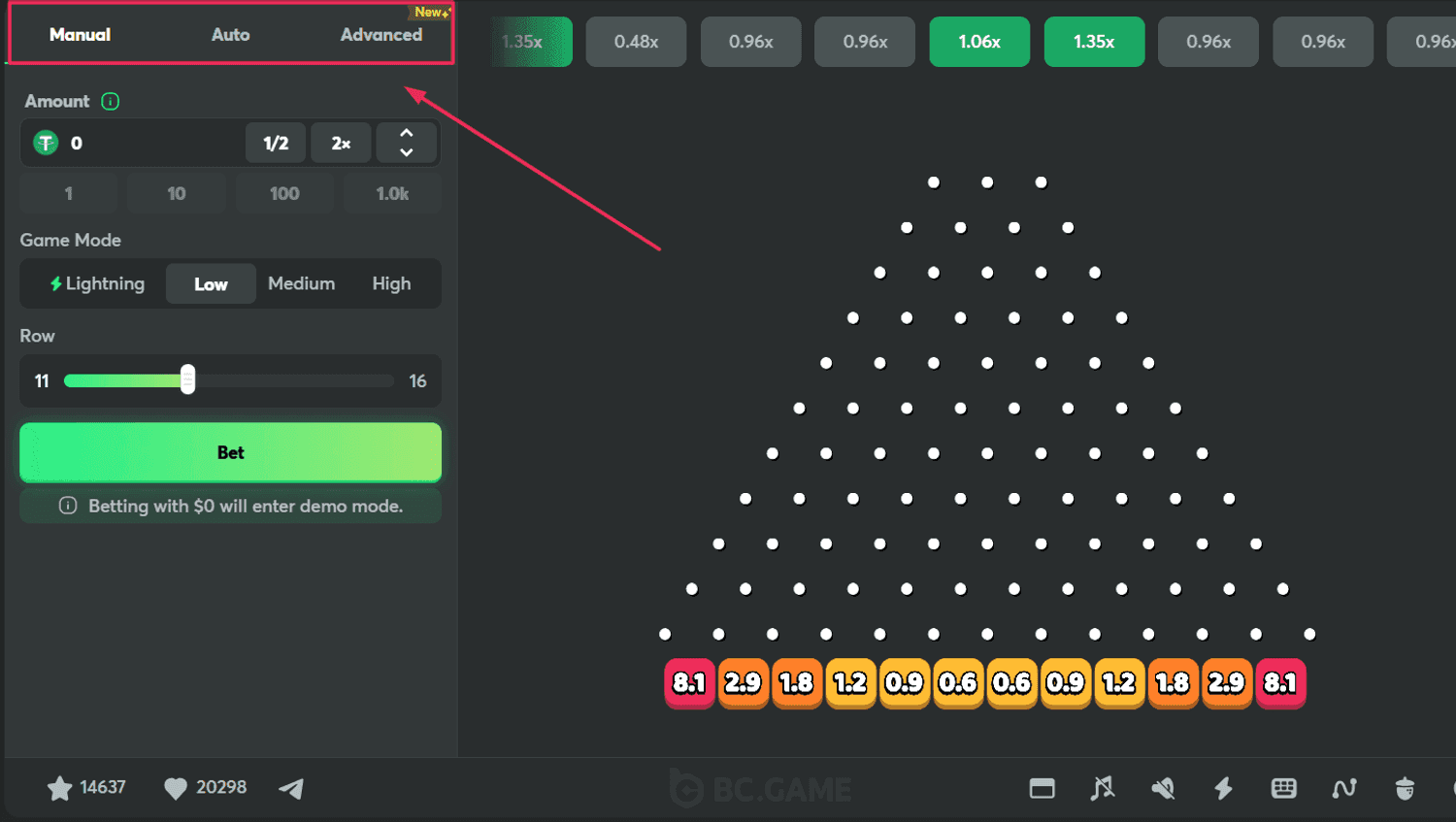Image resolution: width=1456 pixels, height=822 pixels.
Task: Open provably fair with the acorn icon
Action: pos(1404,789)
